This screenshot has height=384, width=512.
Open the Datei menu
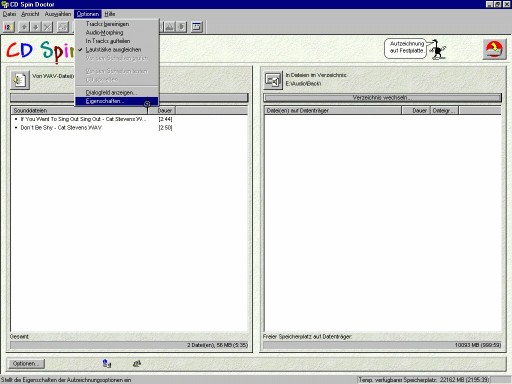9,14
